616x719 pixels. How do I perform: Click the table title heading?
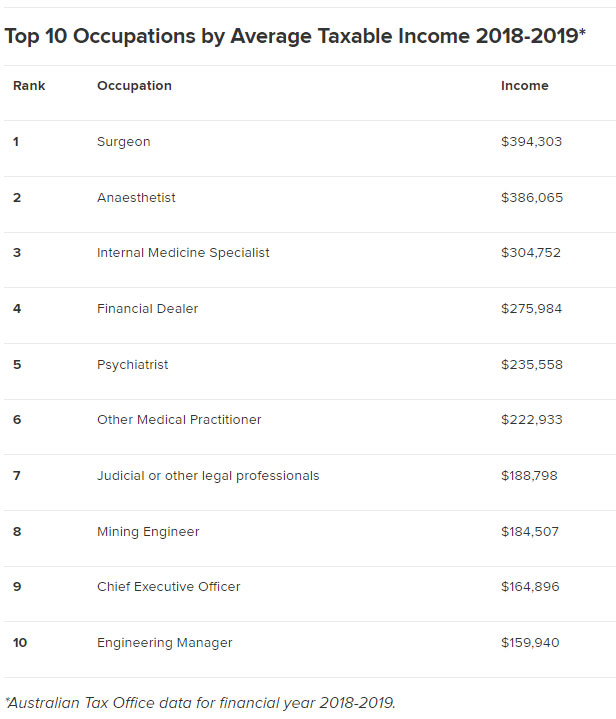[x=295, y=36]
